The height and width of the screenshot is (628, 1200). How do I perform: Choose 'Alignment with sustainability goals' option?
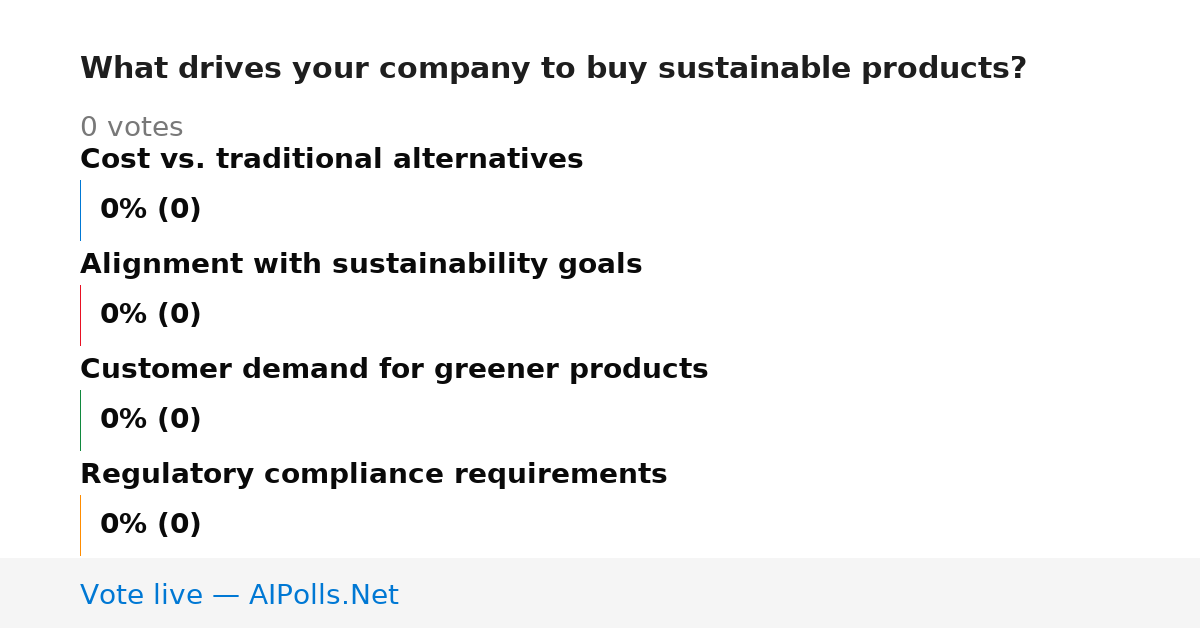[361, 264]
